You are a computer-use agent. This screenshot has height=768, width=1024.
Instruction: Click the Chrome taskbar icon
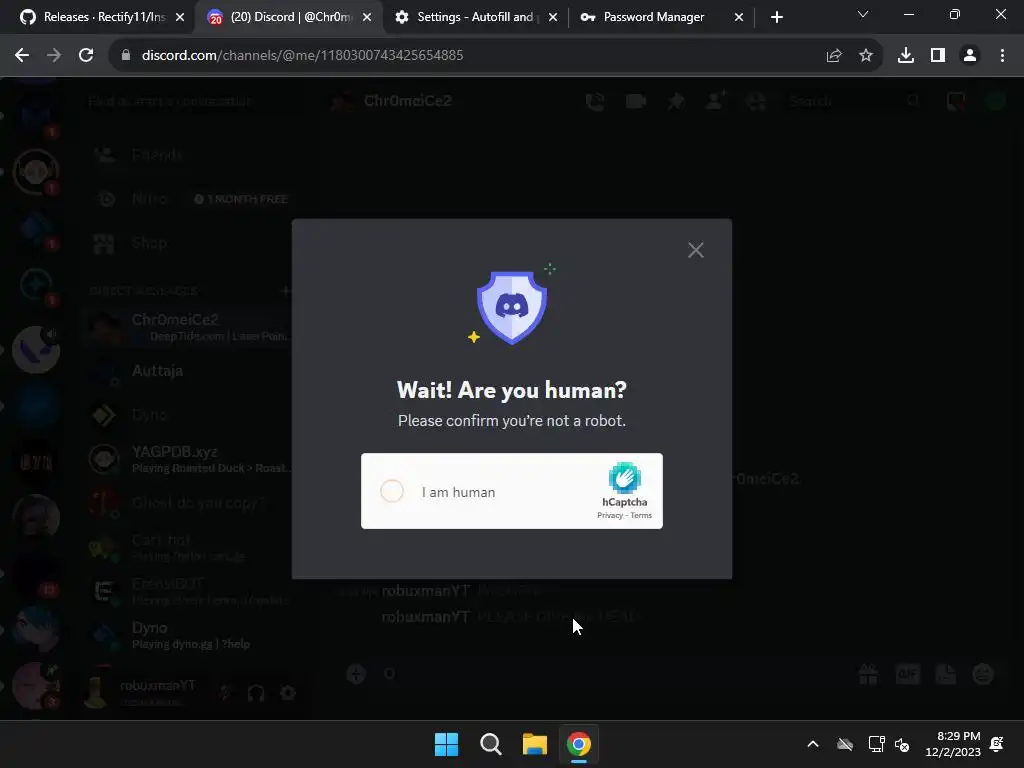[x=579, y=744]
